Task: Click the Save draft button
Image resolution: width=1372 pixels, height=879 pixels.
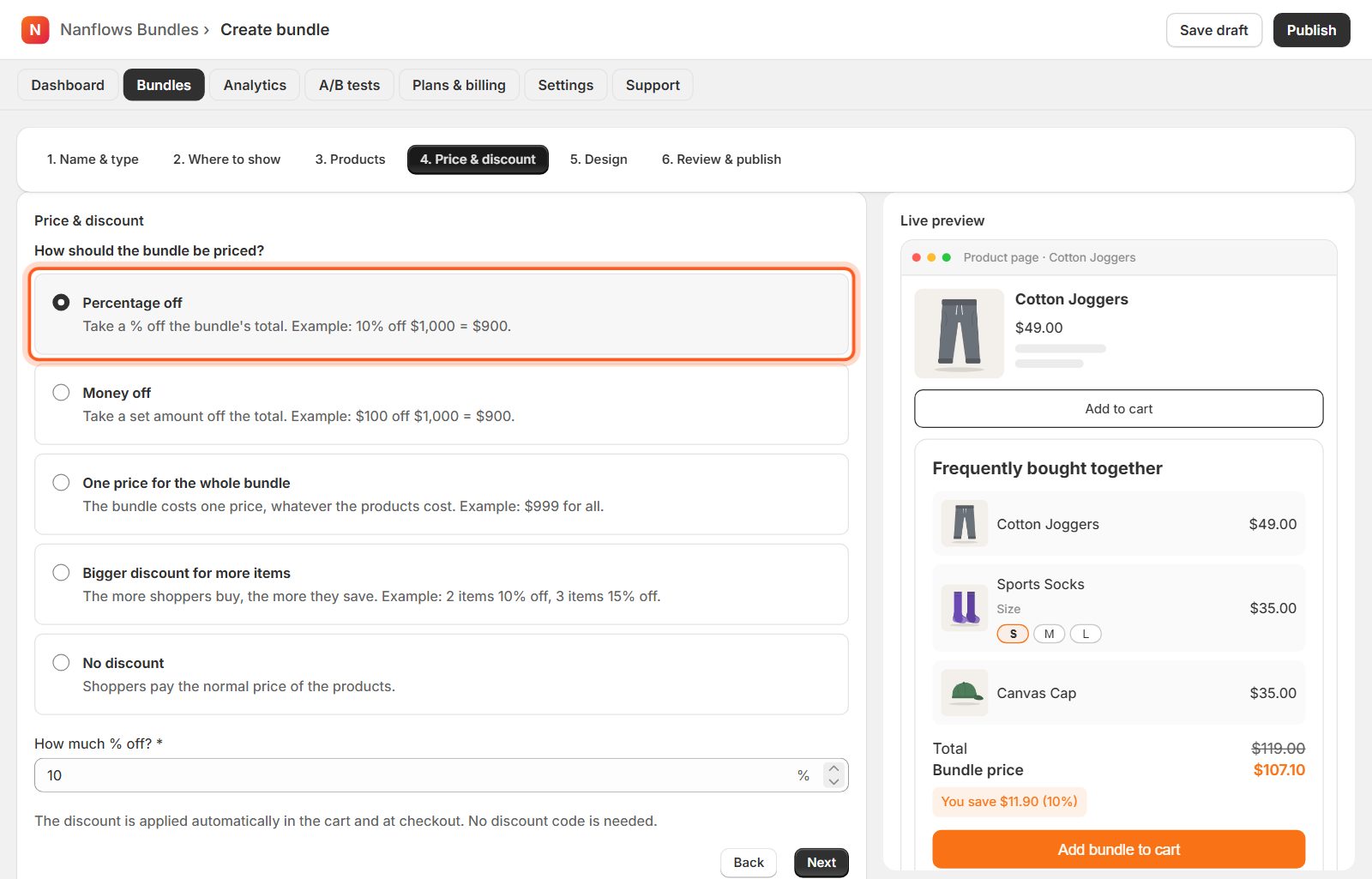Action: [1213, 30]
